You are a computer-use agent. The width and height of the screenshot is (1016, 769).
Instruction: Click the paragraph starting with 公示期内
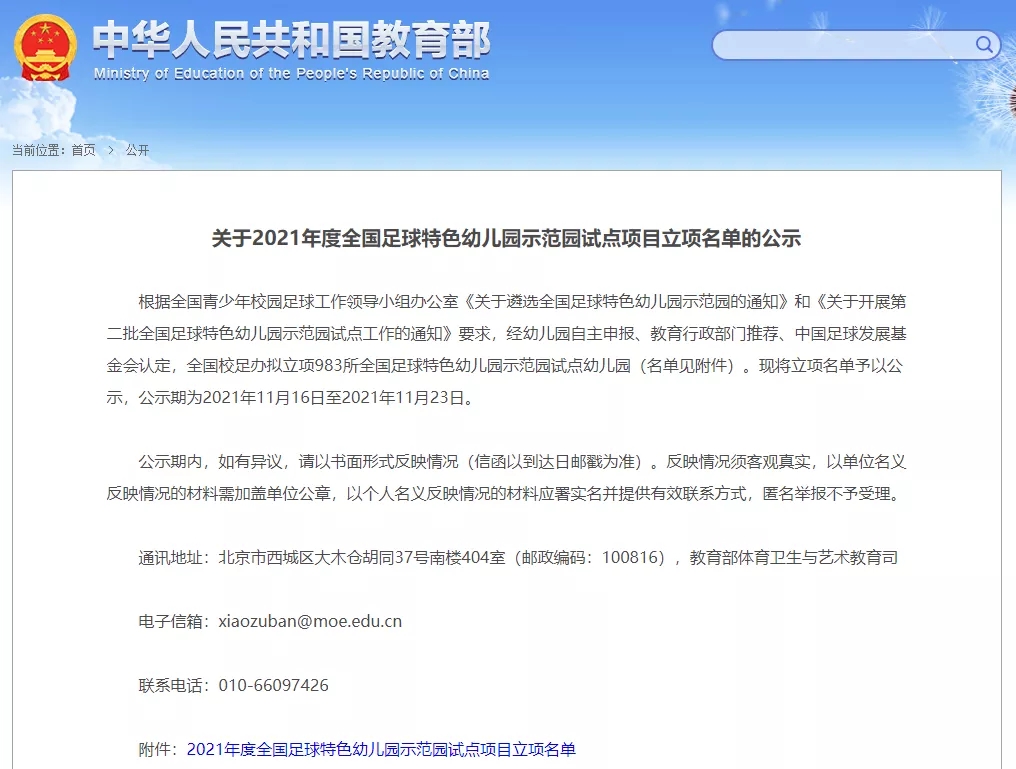point(506,477)
